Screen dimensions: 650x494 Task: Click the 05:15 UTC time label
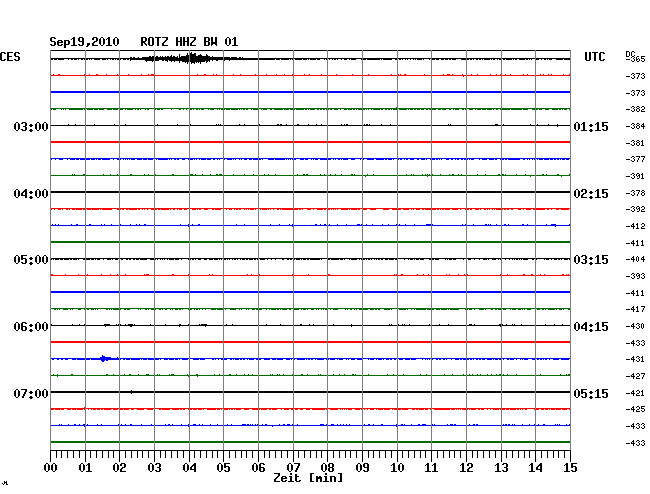point(591,393)
